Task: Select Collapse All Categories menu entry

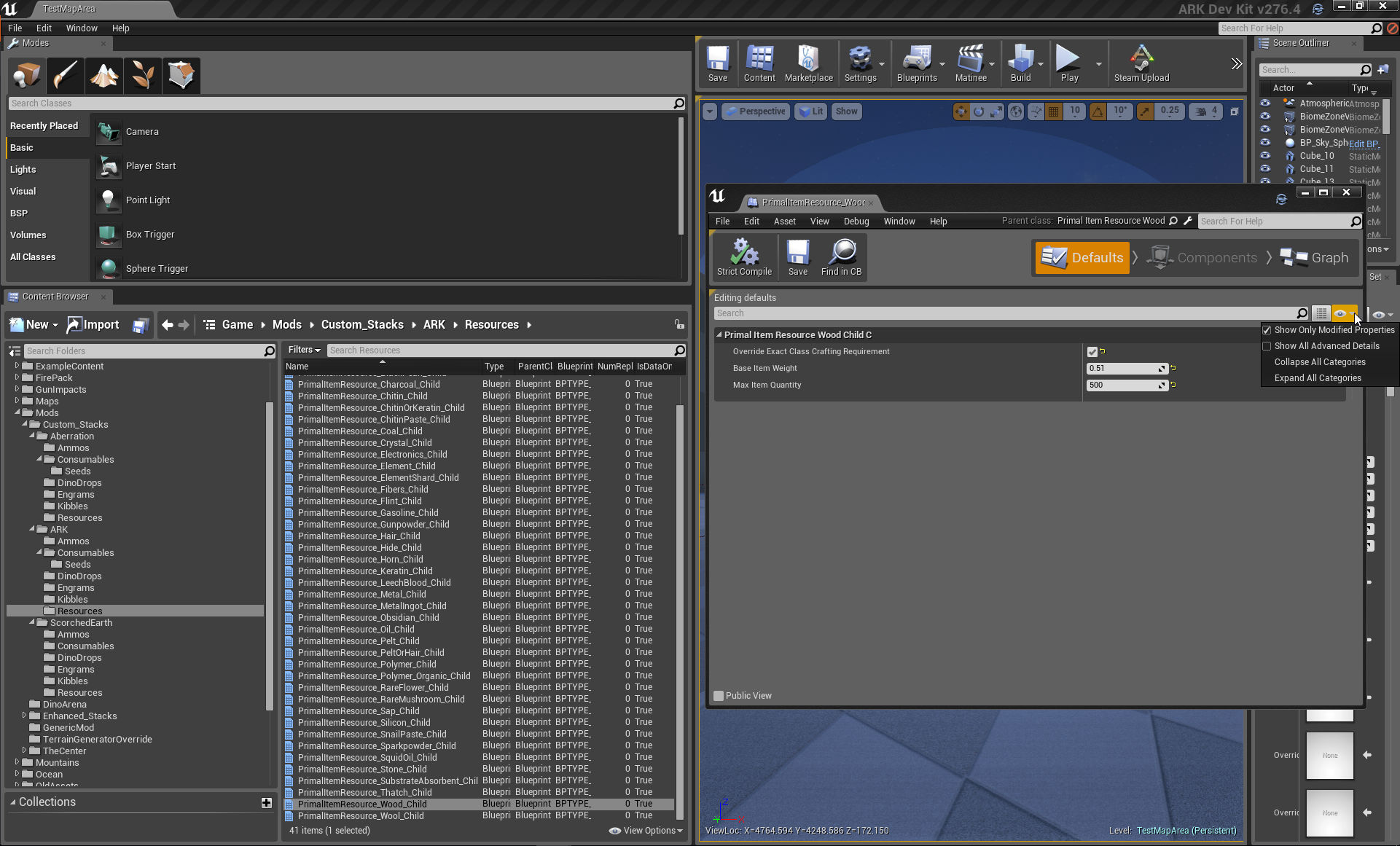Action: click(1319, 362)
